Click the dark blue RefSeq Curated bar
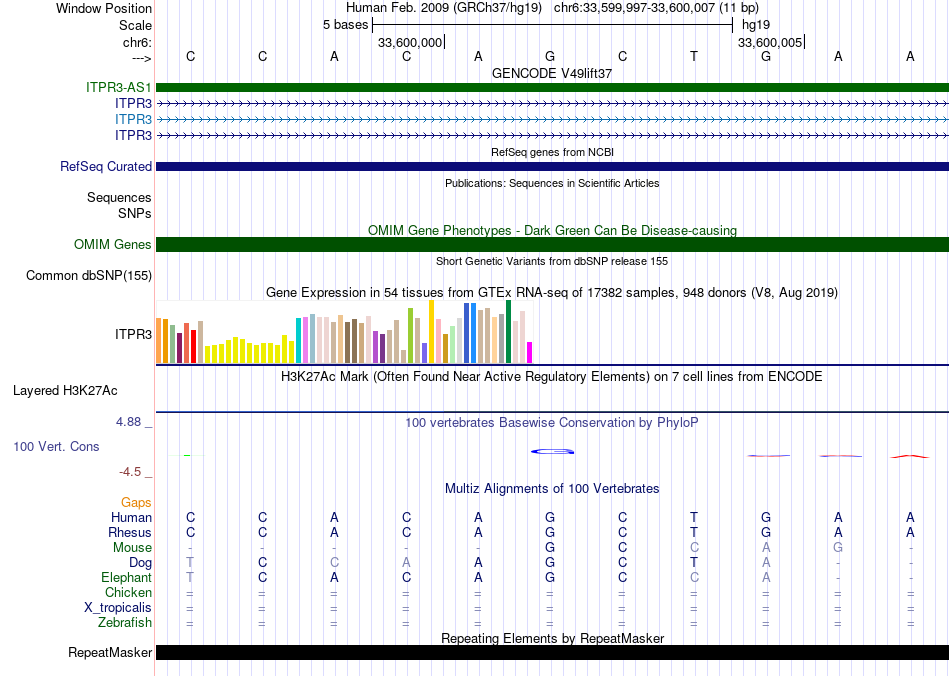The width and height of the screenshot is (950, 676). (552, 166)
